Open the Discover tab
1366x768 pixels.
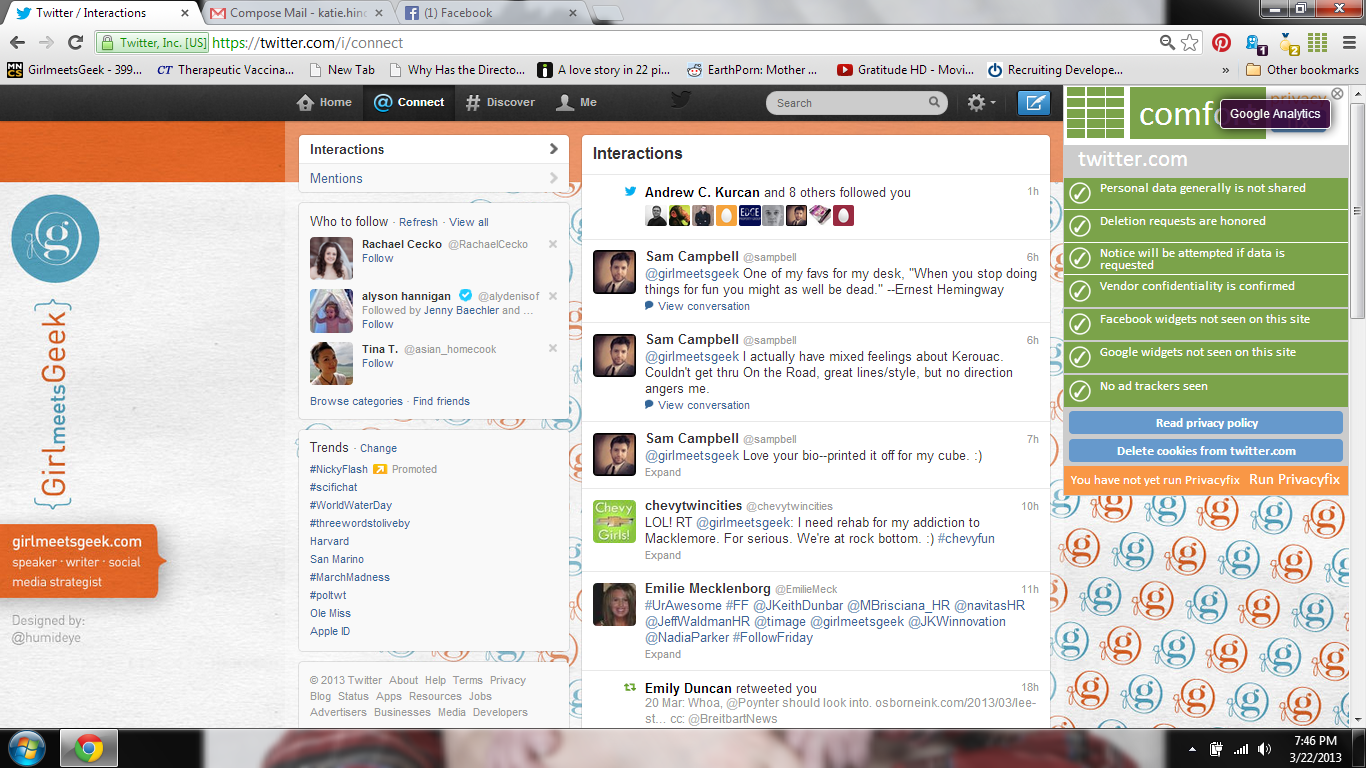(x=500, y=102)
